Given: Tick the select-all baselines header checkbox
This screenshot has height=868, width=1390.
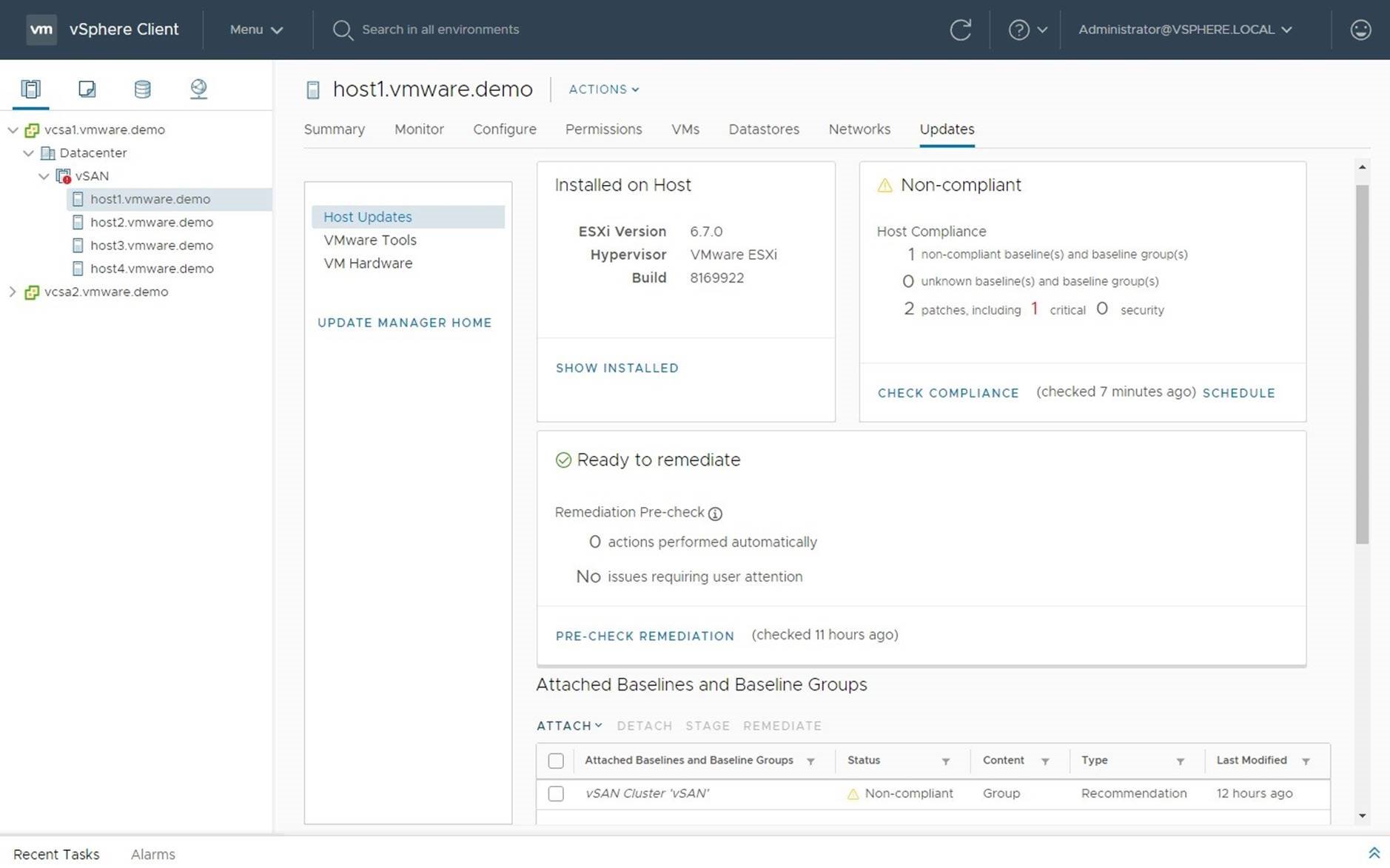Looking at the screenshot, I should (x=556, y=761).
